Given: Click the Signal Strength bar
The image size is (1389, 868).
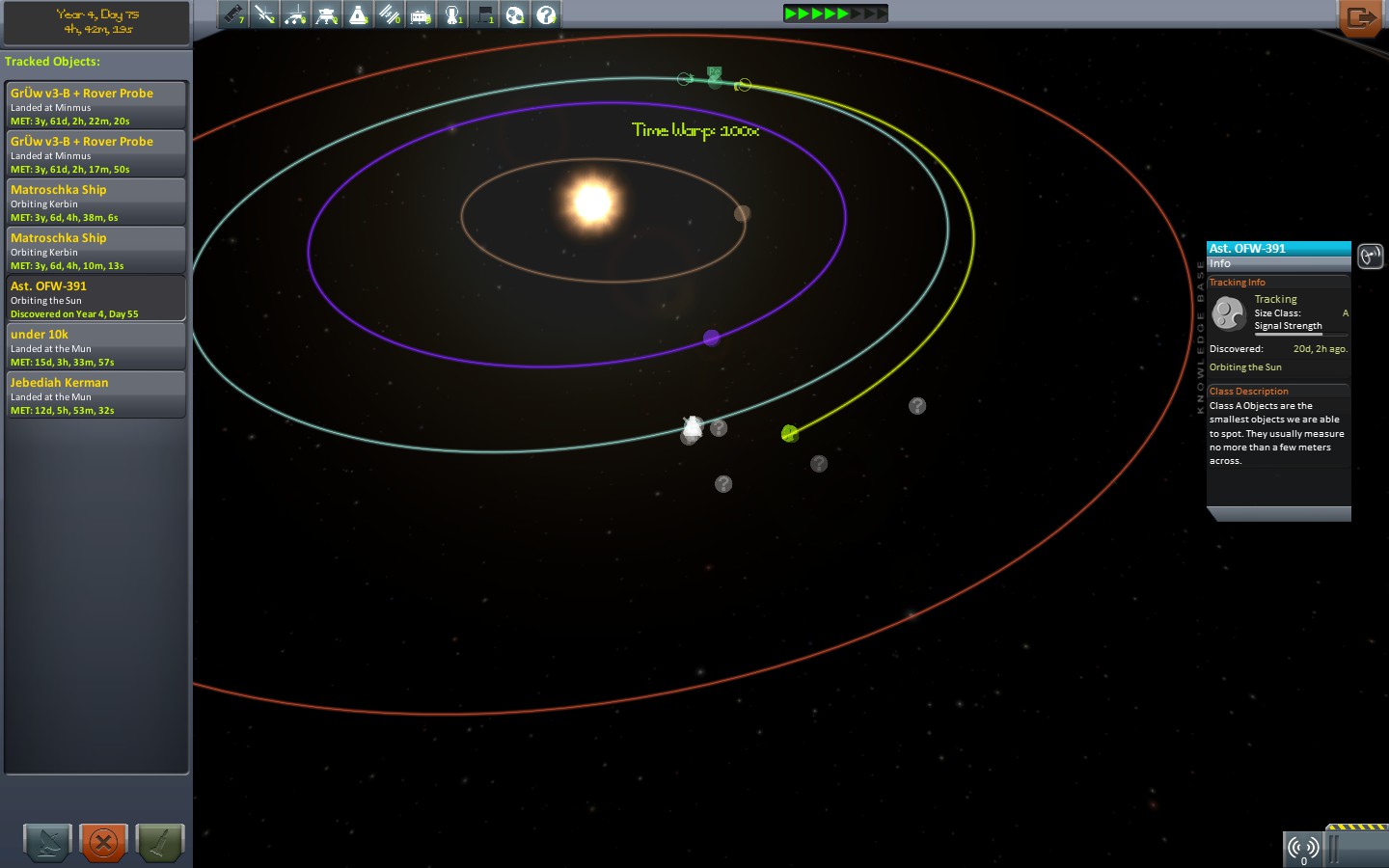Looking at the screenshot, I should [x=1301, y=334].
